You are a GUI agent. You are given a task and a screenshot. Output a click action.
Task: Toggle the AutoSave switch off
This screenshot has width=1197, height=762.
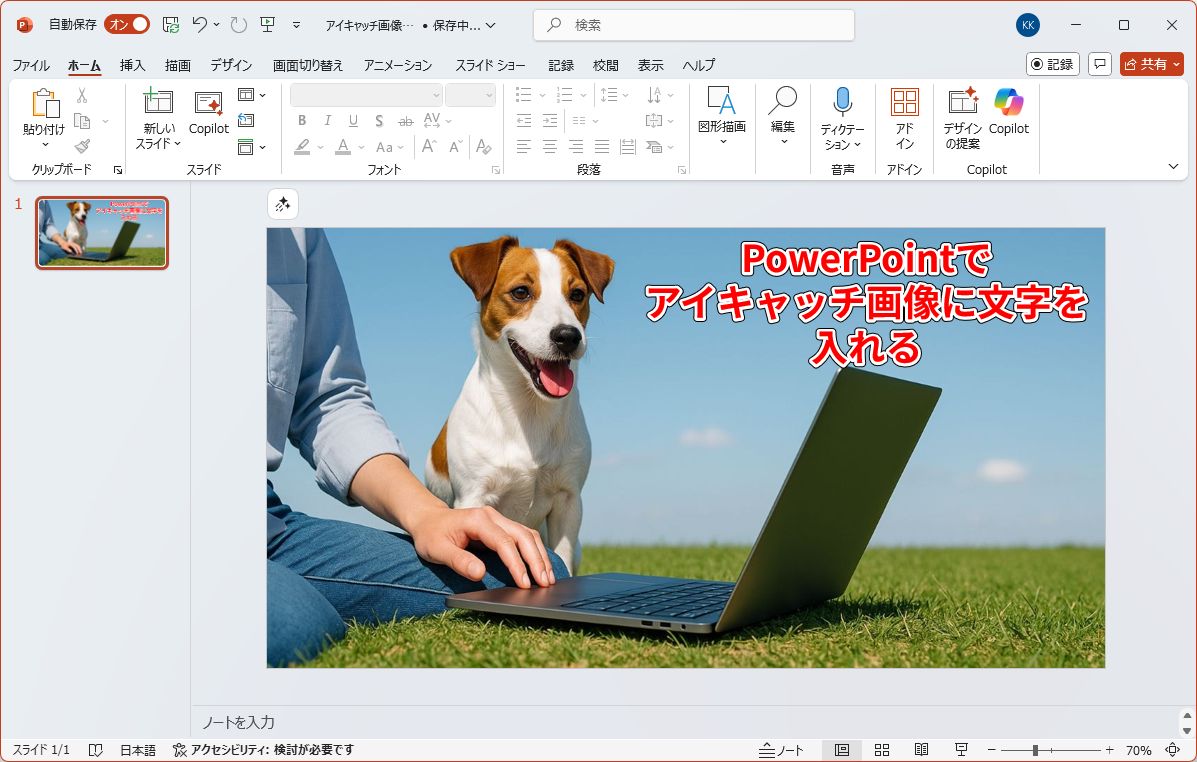[x=127, y=24]
